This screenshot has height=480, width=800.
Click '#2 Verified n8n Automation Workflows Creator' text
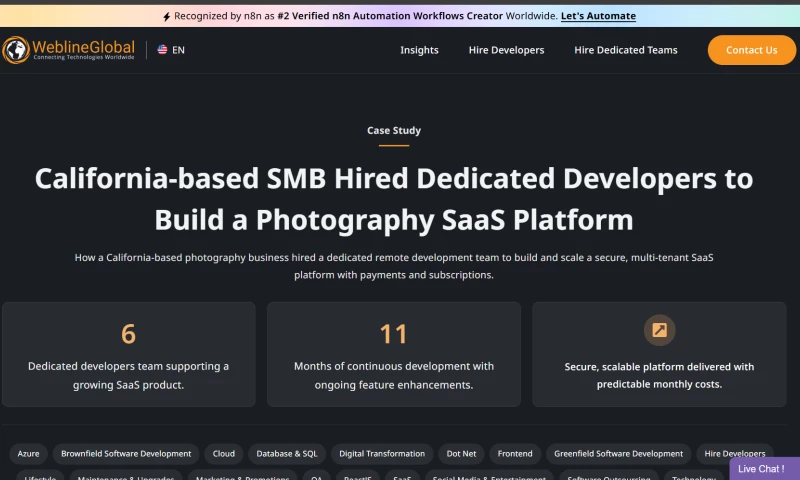click(390, 16)
